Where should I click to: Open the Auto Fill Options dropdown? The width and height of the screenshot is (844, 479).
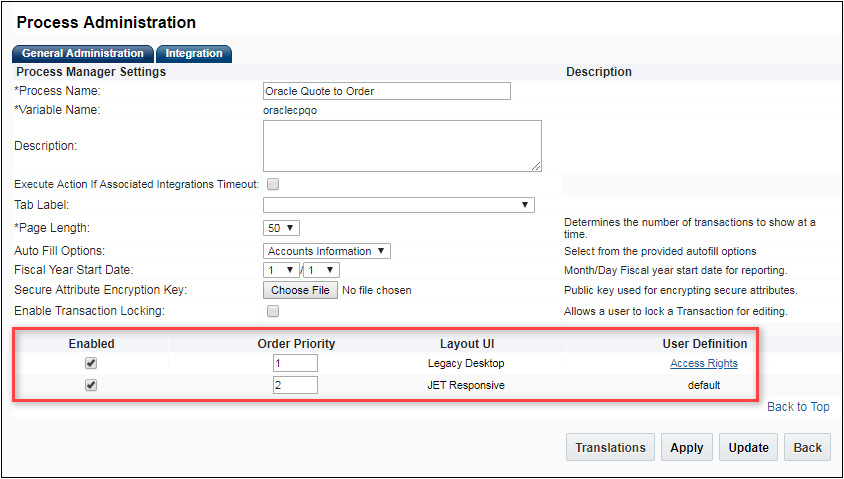pyautogui.click(x=327, y=251)
